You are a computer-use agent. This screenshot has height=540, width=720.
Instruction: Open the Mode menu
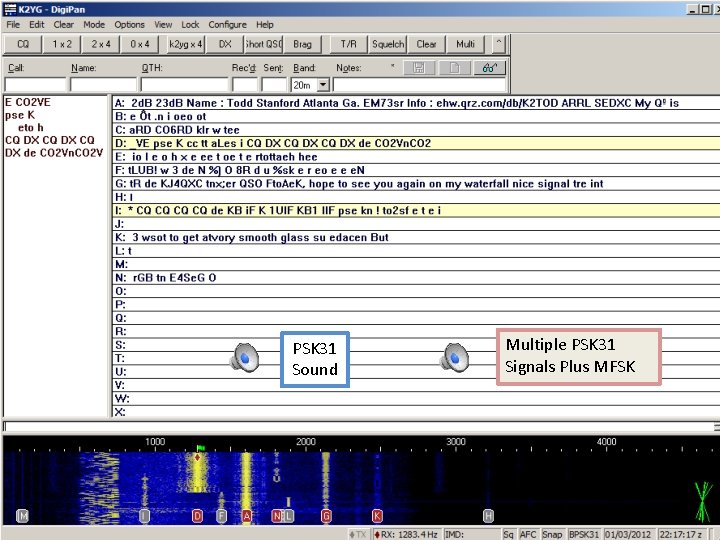94,25
